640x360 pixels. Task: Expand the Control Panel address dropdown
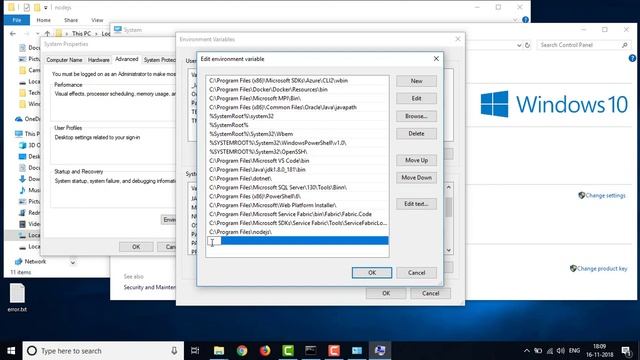tap(519, 45)
